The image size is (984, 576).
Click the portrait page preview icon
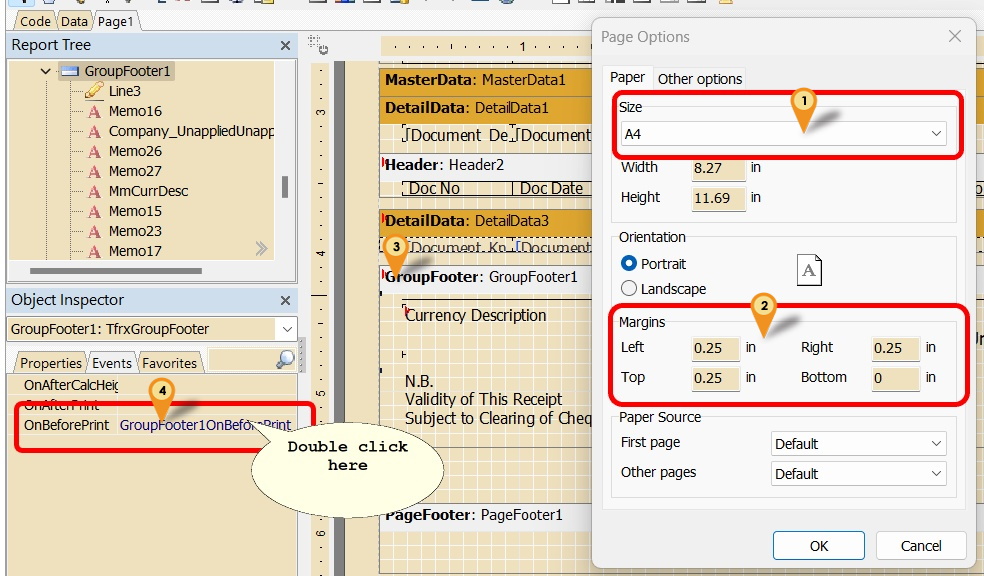tap(809, 271)
